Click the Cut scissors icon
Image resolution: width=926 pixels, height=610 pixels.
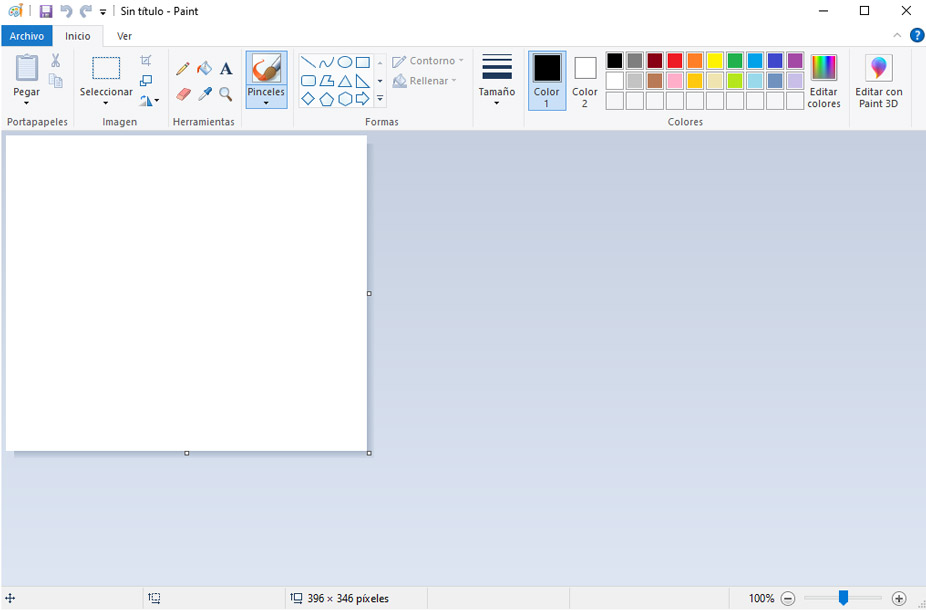click(56, 61)
